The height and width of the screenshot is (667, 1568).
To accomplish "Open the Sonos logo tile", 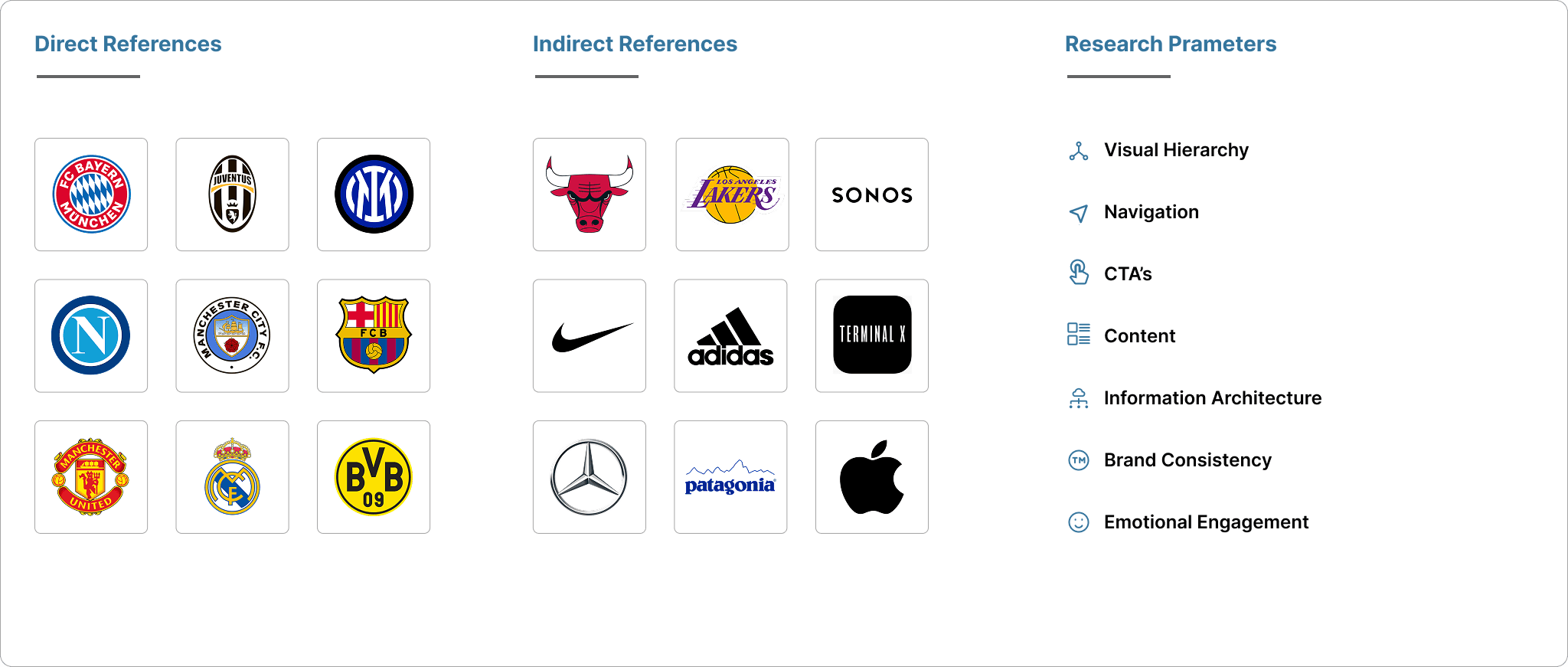I will pos(872,195).
